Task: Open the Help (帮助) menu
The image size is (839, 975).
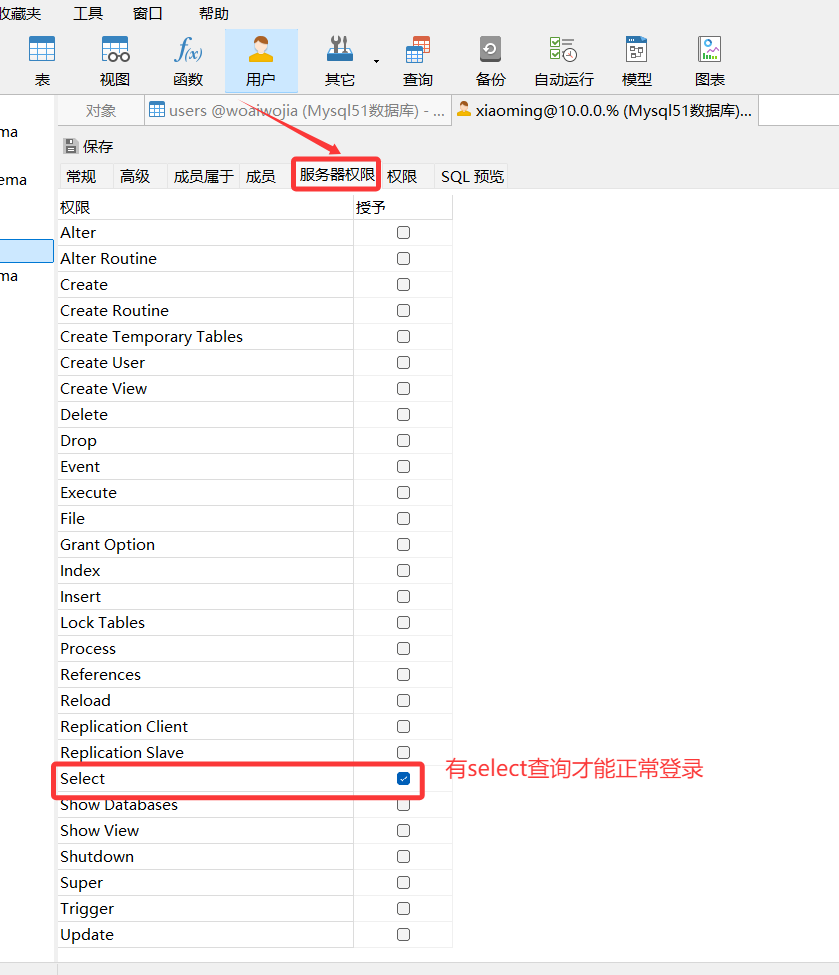Action: [x=213, y=13]
